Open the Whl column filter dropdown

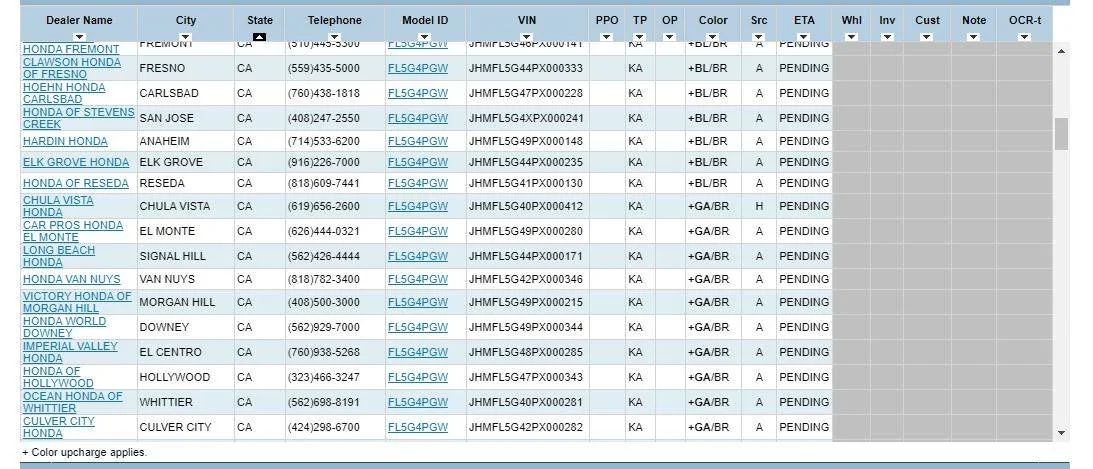[x=851, y=37]
